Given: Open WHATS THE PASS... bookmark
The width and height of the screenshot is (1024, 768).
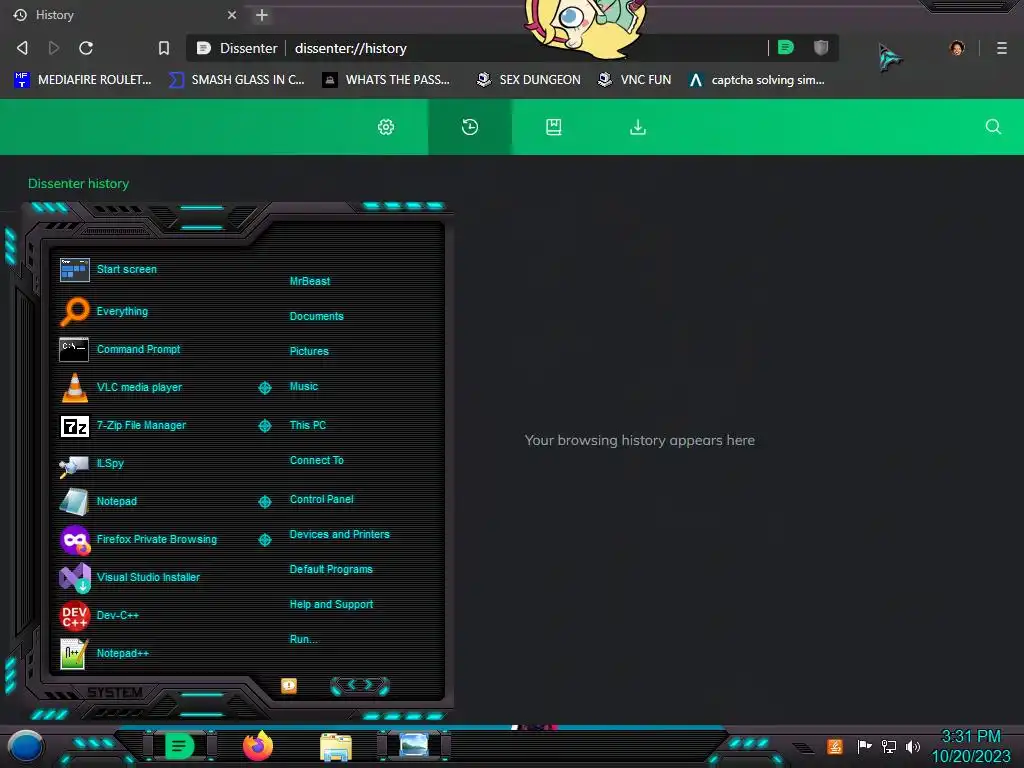Looking at the screenshot, I should [387, 80].
